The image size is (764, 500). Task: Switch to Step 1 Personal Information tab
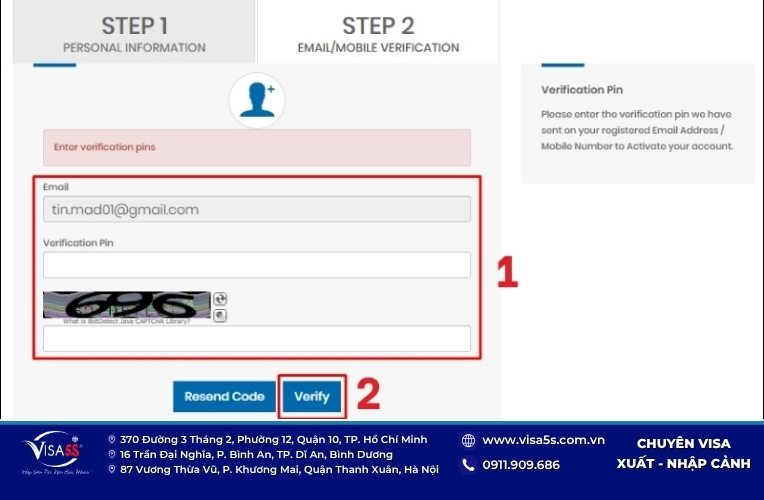(134, 32)
